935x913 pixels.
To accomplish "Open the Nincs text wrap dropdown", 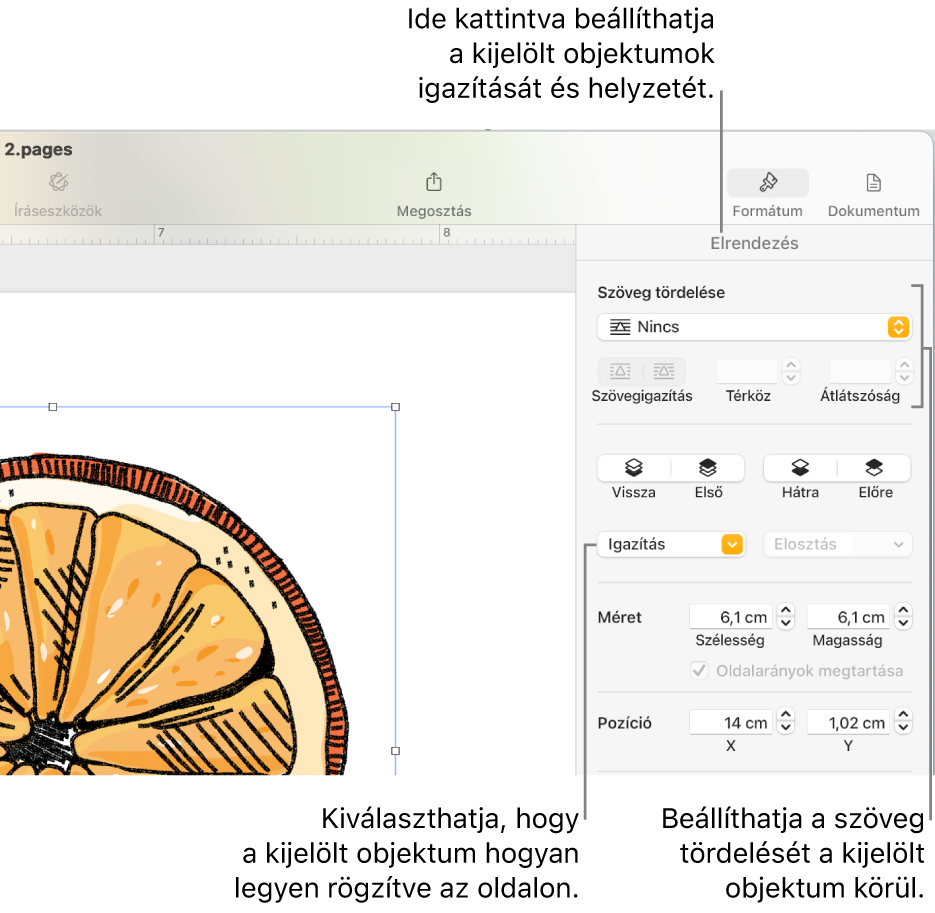I will click(754, 327).
